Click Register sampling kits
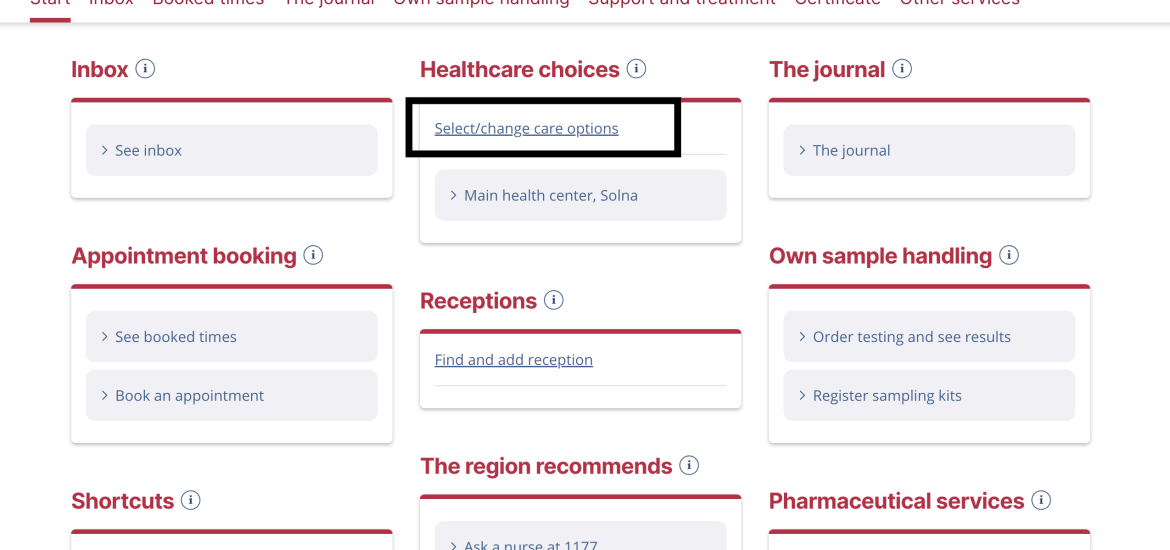This screenshot has height=550, width=1170. point(929,396)
